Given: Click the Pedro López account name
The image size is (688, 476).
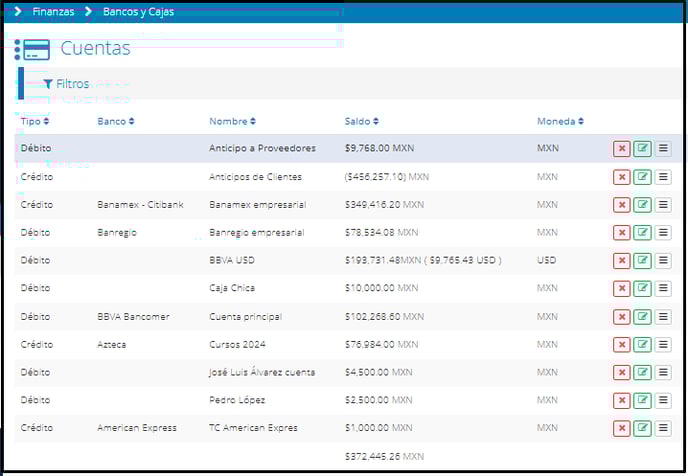Looking at the screenshot, I should [x=237, y=400].
